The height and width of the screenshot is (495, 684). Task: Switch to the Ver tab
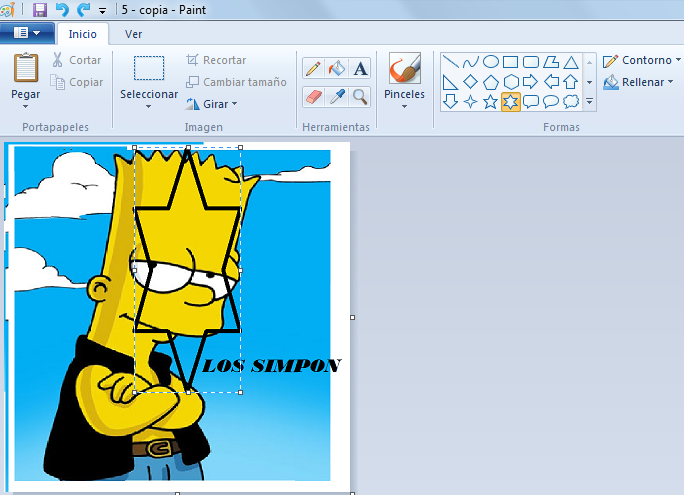pos(133,33)
